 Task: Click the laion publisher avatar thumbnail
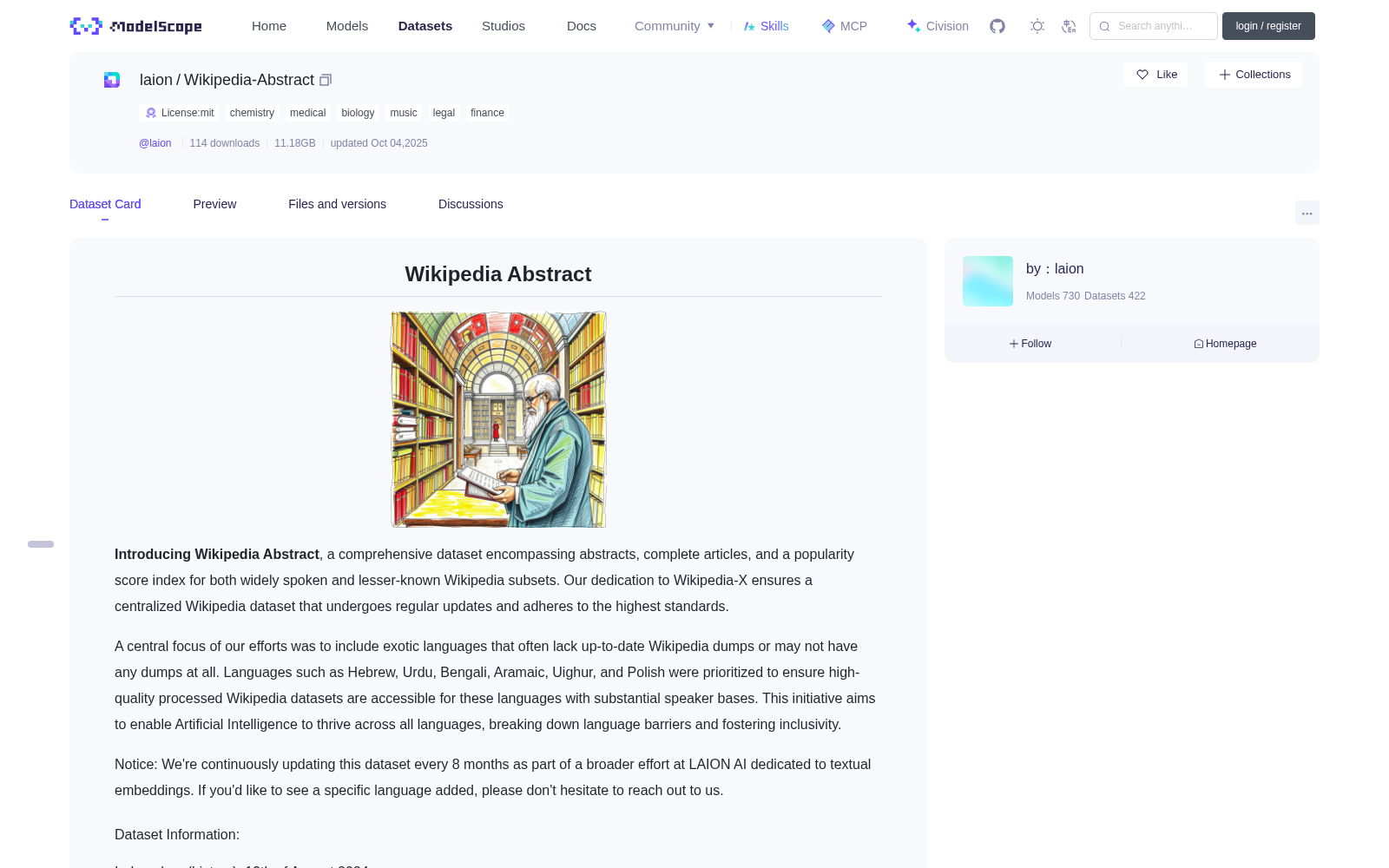point(988,281)
